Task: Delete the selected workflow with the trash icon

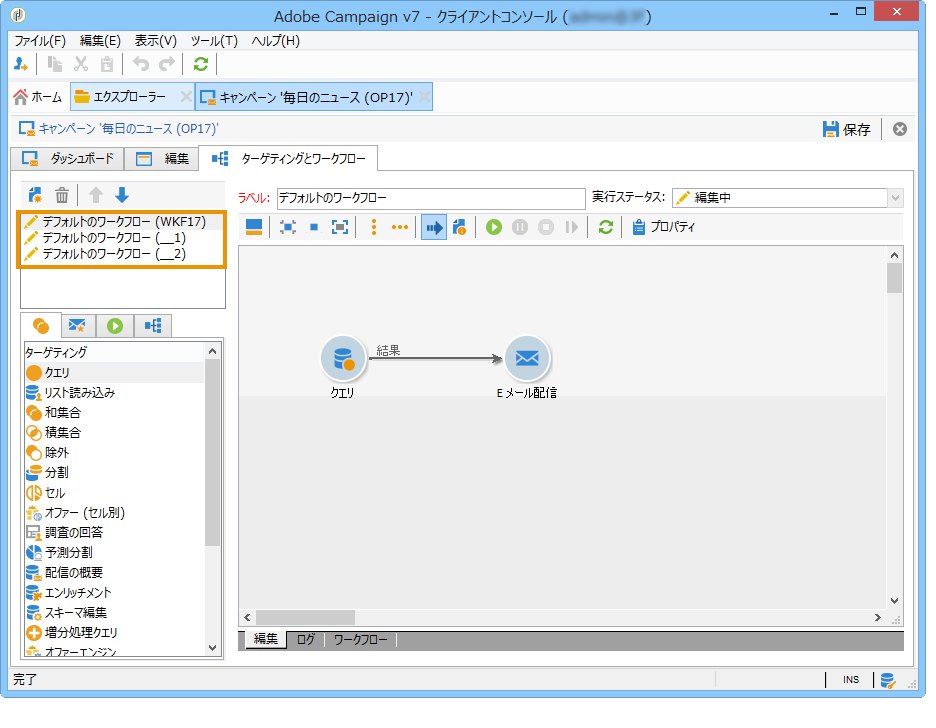Action: coord(62,195)
